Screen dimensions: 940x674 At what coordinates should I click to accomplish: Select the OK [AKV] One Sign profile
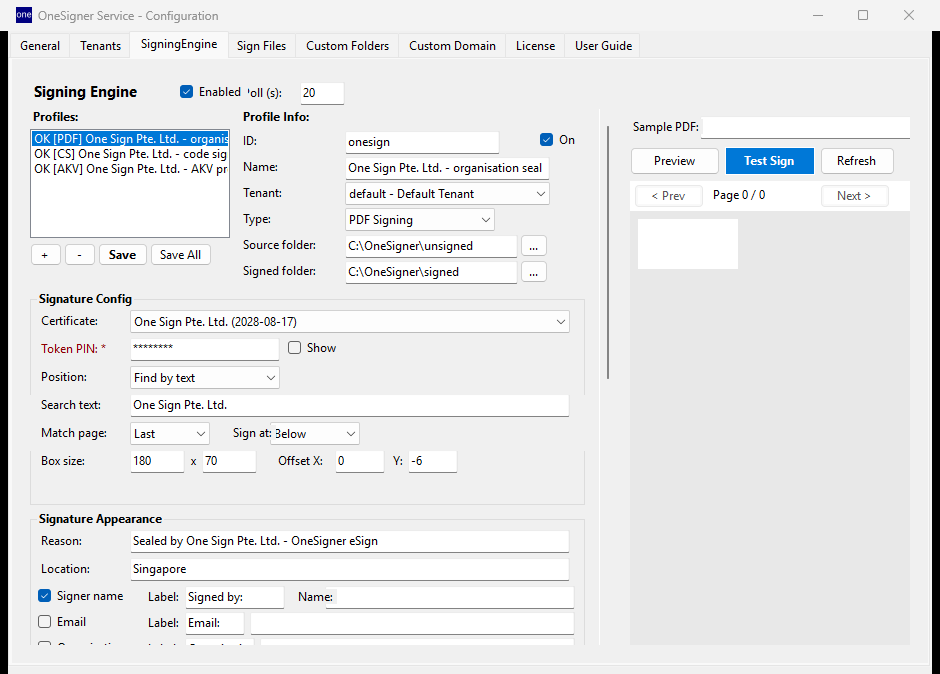[130, 169]
